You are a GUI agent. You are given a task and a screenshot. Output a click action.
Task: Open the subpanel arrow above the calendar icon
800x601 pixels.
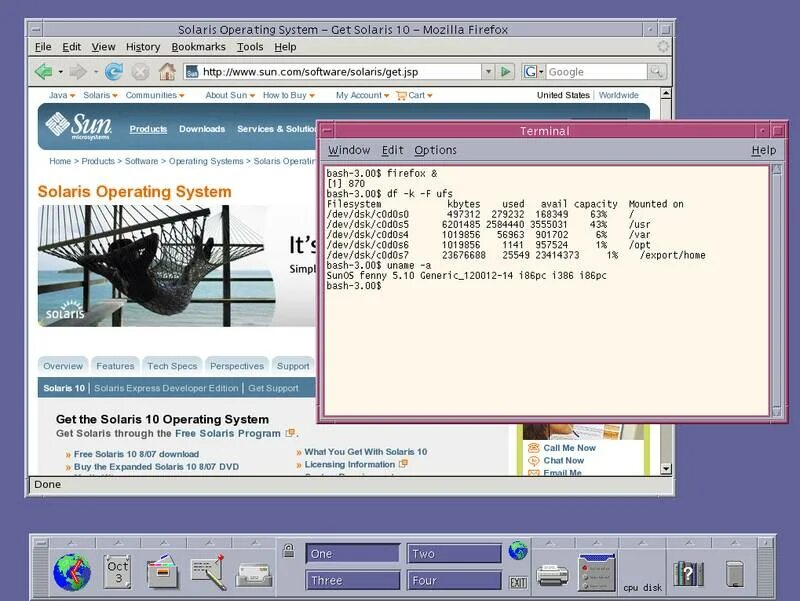118,543
